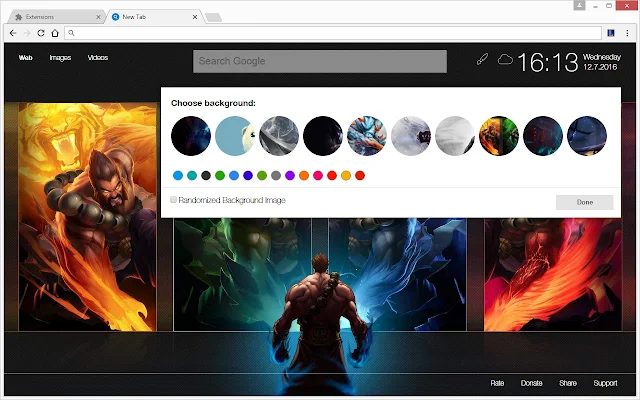Pick the purple color dot
Image resolution: width=640 pixels, height=400 pixels.
pyautogui.click(x=290, y=176)
